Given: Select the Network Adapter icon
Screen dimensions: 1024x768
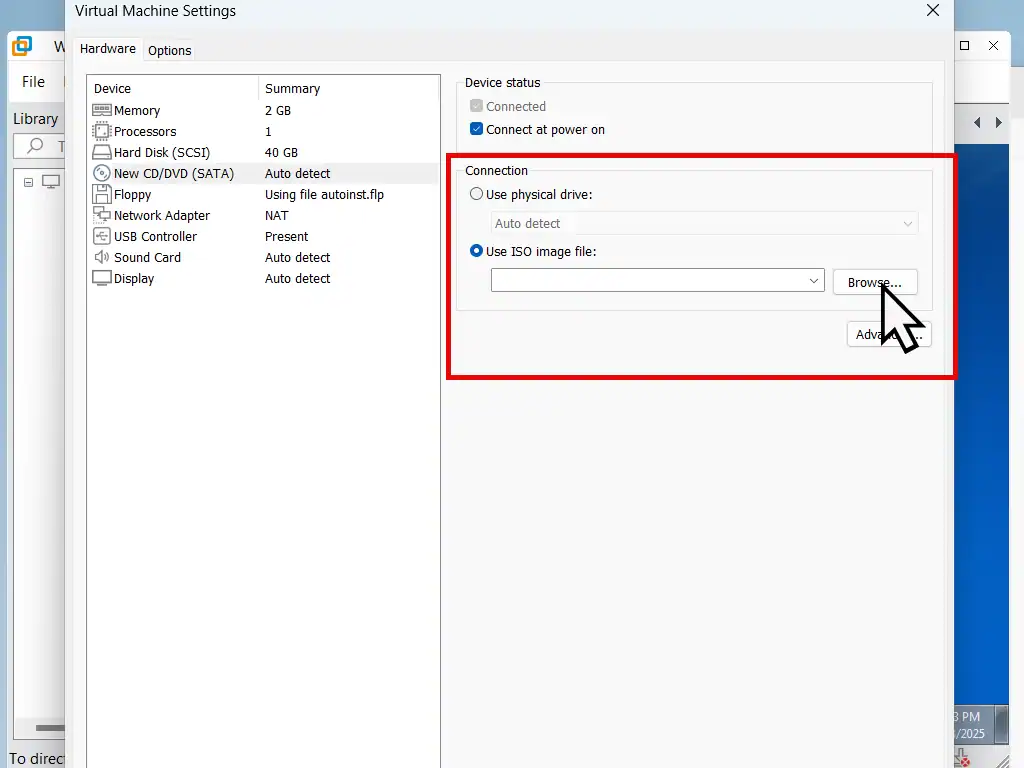Looking at the screenshot, I should tap(101, 215).
